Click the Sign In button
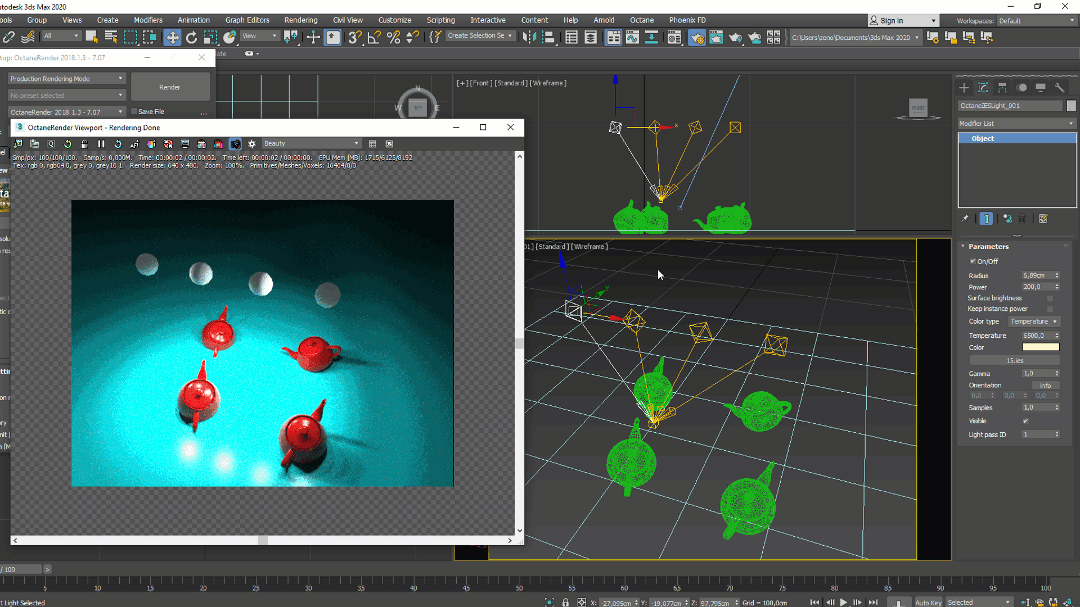Screen dimensions: 1080x607 click(903, 21)
